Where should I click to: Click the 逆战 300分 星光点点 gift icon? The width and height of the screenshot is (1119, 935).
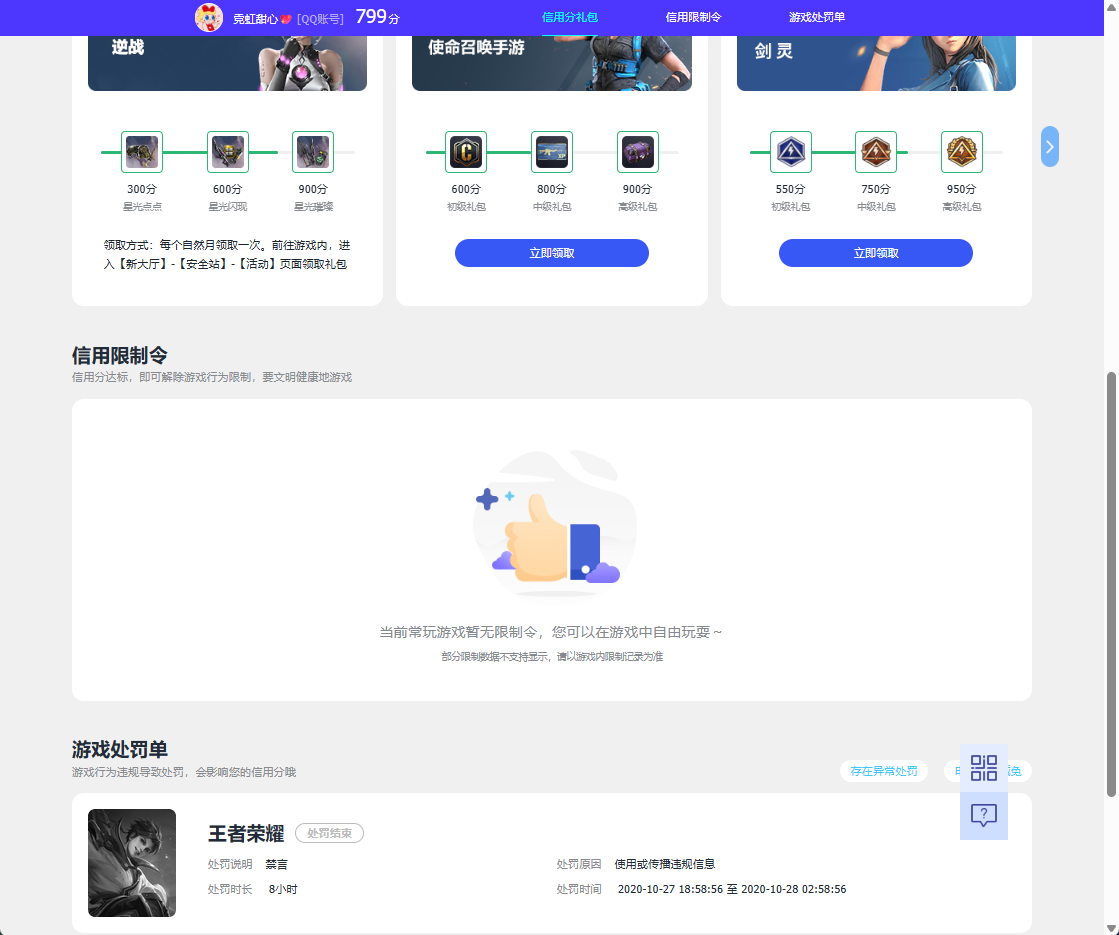[142, 152]
